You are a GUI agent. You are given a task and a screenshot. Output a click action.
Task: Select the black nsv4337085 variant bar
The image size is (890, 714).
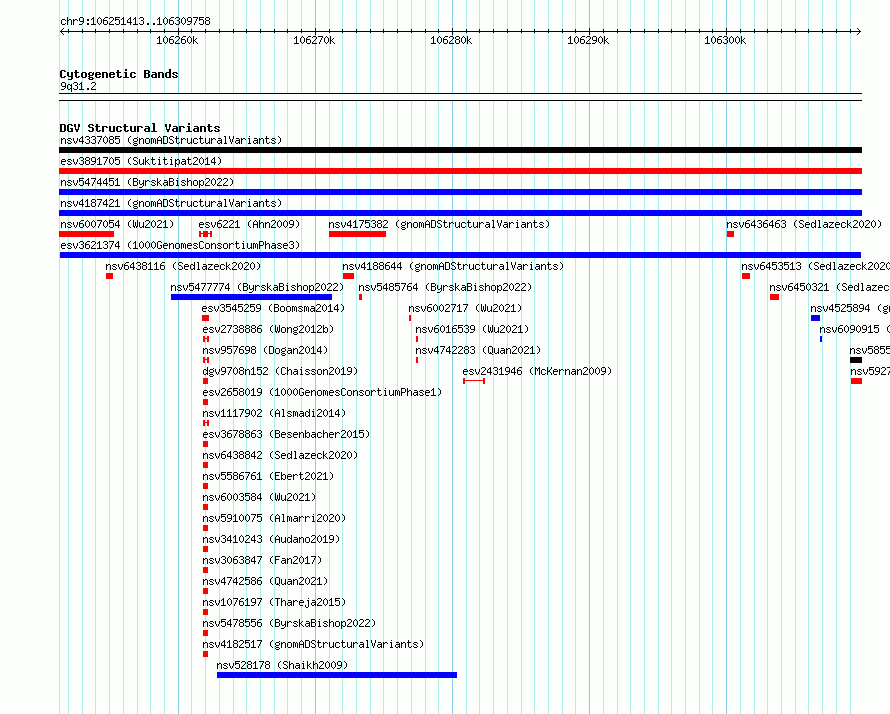[460, 150]
